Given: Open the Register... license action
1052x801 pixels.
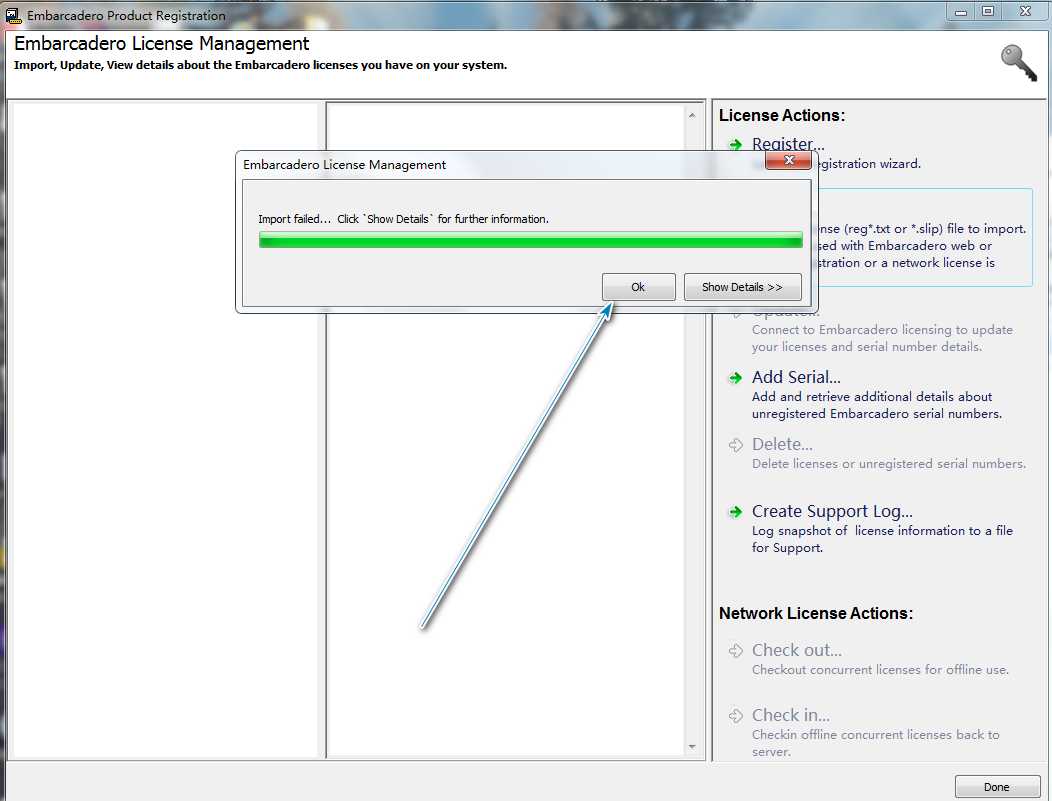Looking at the screenshot, I should point(788,144).
